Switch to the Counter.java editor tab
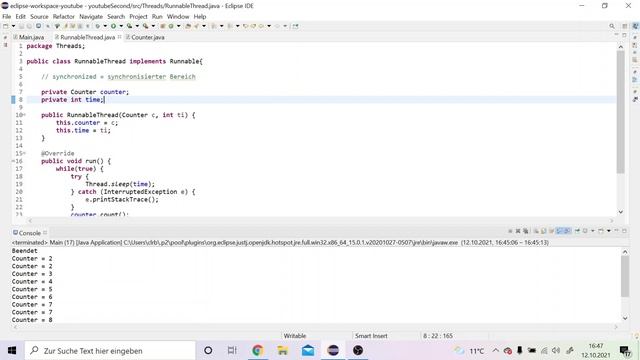 coord(145,37)
